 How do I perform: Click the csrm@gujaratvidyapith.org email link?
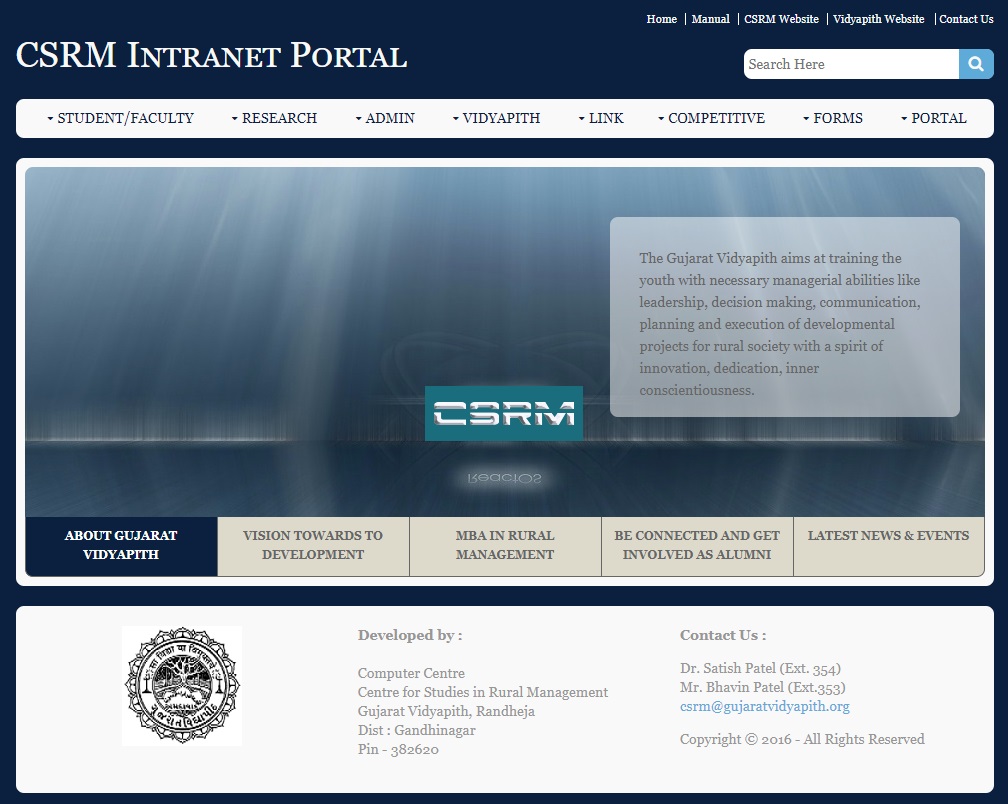point(765,706)
